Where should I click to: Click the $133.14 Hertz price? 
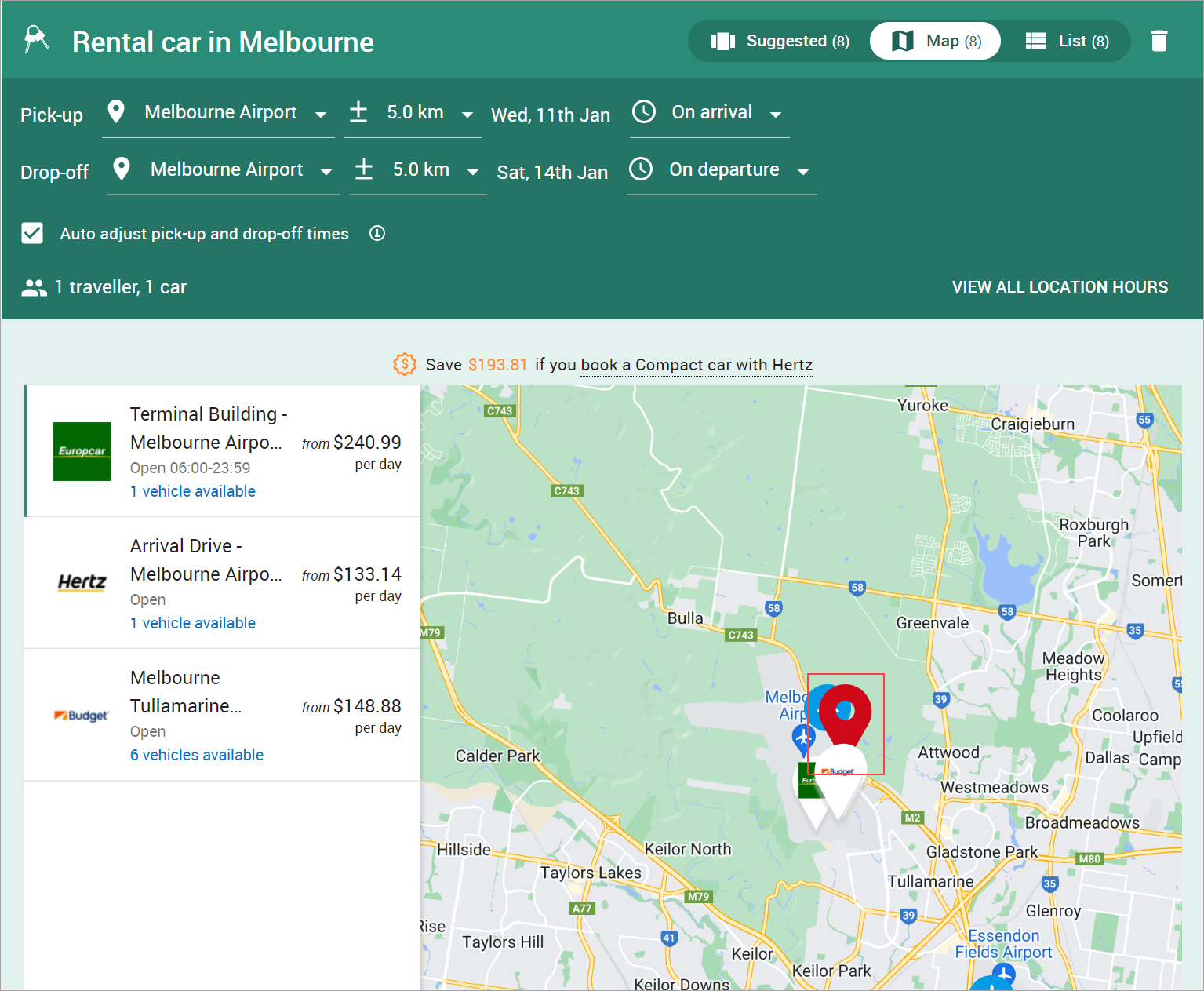367,574
